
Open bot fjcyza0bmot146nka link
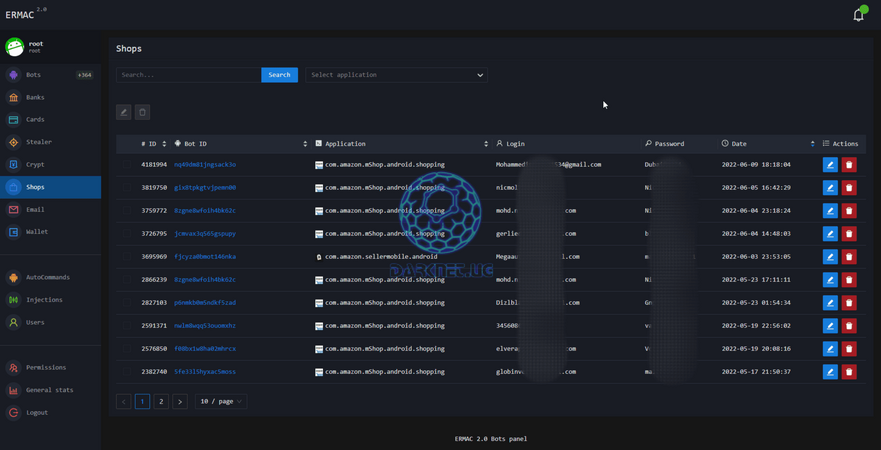tap(205, 257)
